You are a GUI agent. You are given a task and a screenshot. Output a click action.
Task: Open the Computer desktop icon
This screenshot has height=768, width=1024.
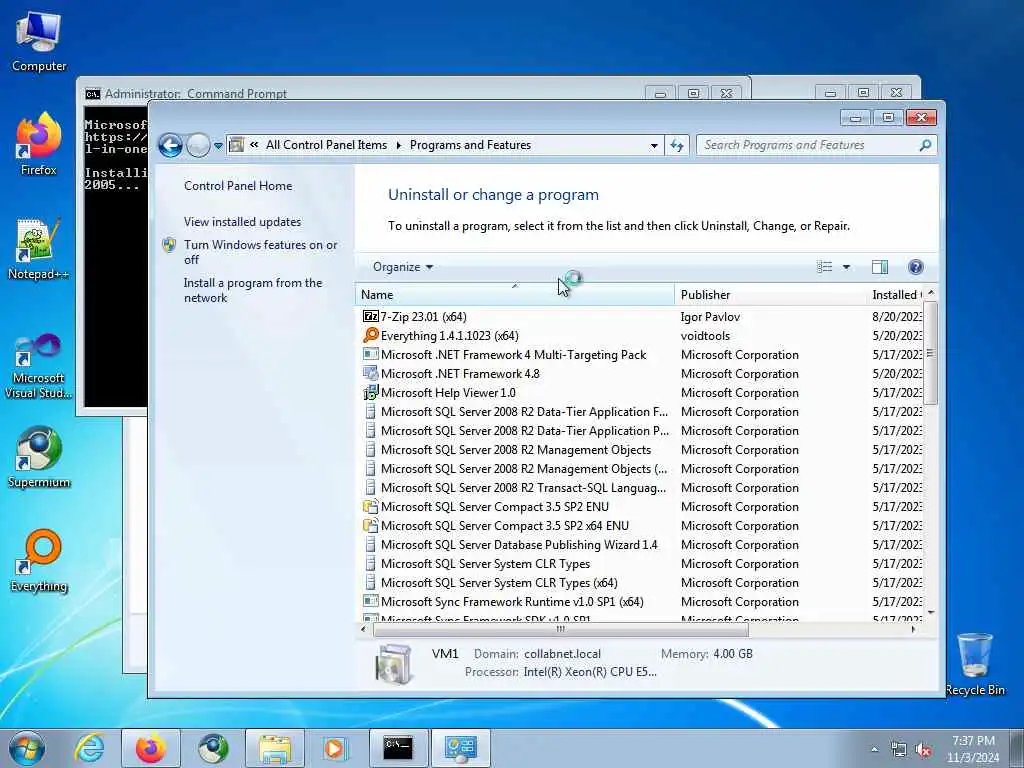click(x=39, y=41)
